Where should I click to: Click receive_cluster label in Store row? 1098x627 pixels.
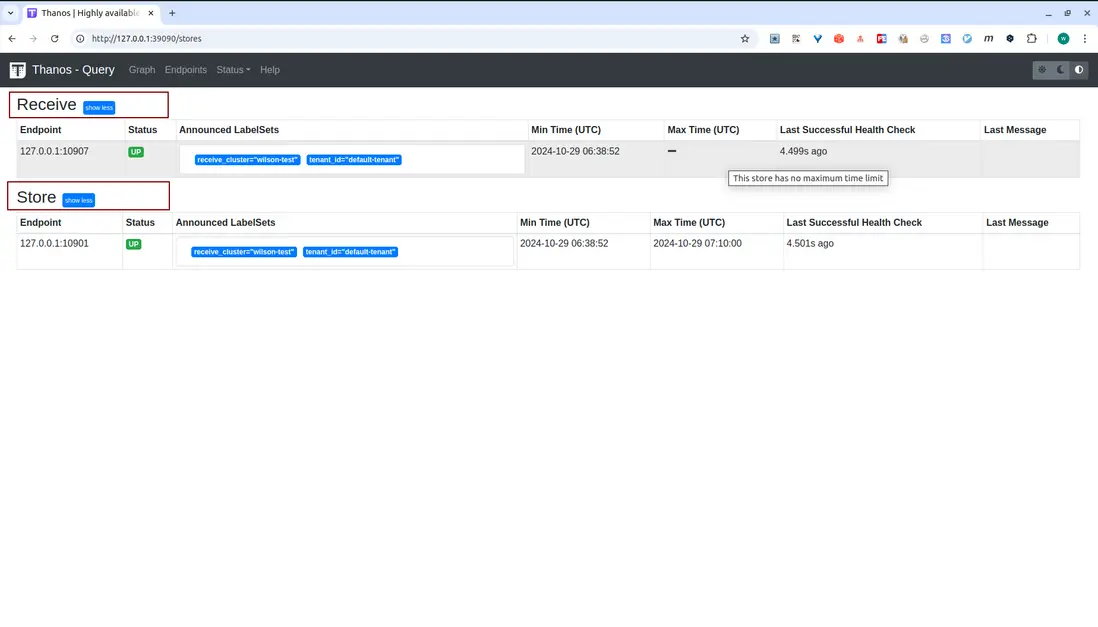(244, 252)
